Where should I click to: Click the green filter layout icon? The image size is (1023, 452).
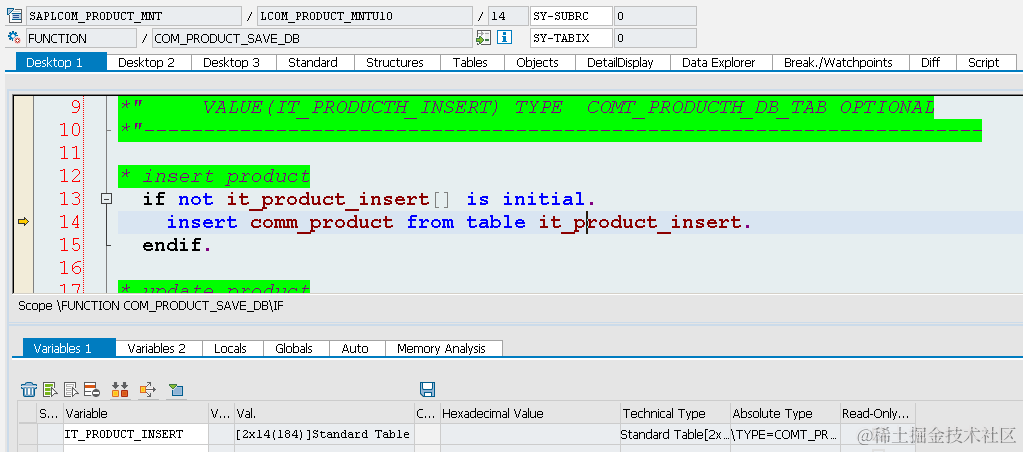[x=176, y=390]
